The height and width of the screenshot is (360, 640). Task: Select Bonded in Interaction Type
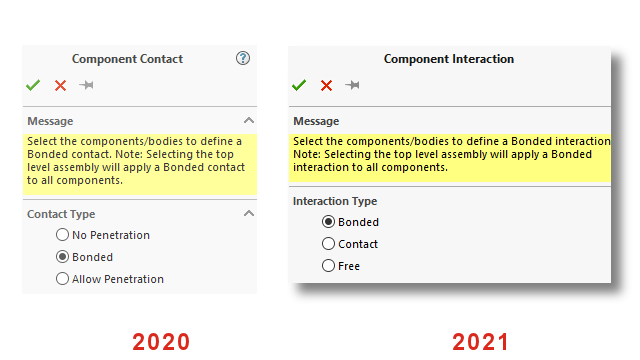coord(328,222)
